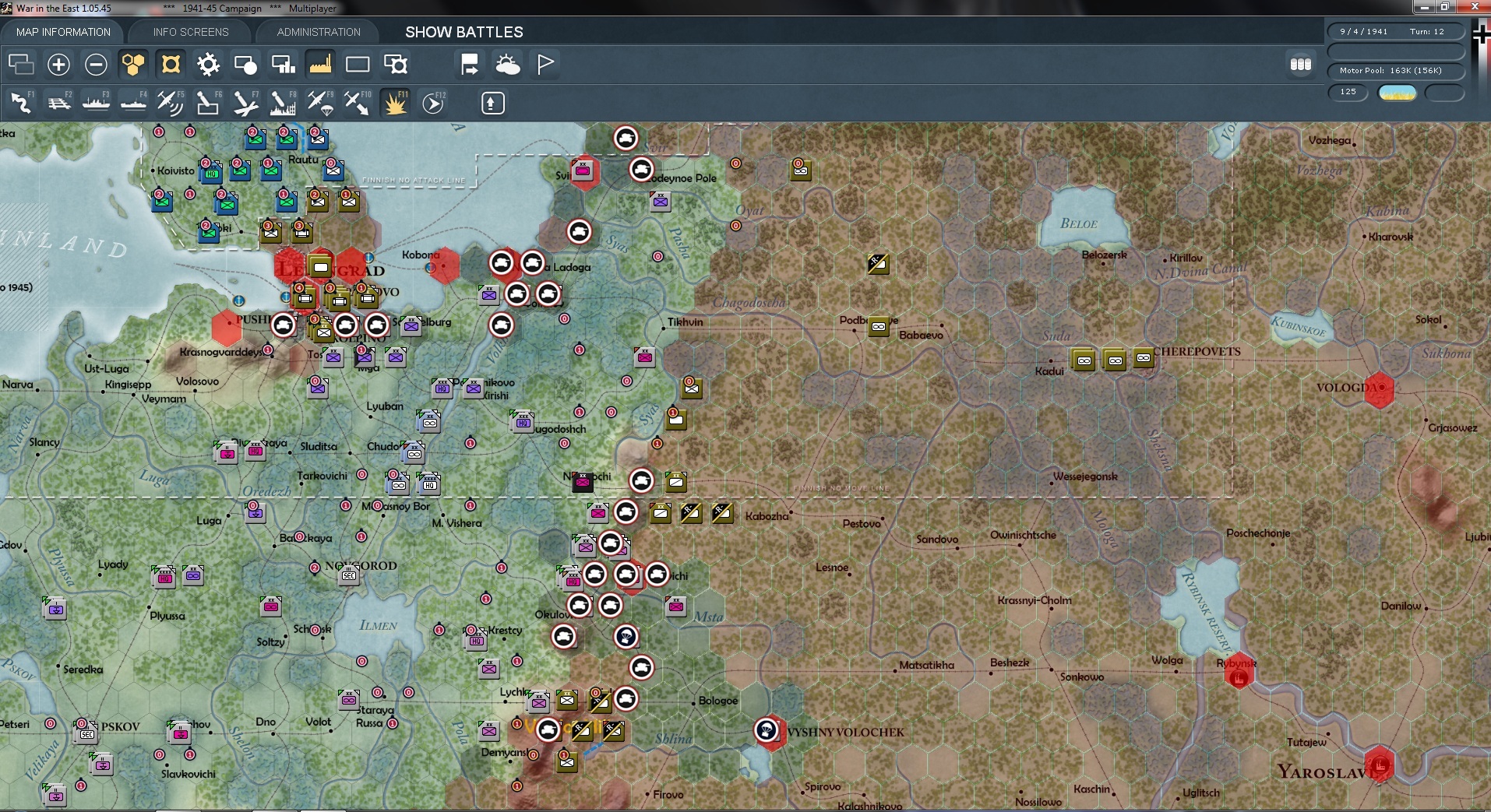1491x812 pixels.
Task: Click the clear weather sky indicator
Action: click(1398, 93)
